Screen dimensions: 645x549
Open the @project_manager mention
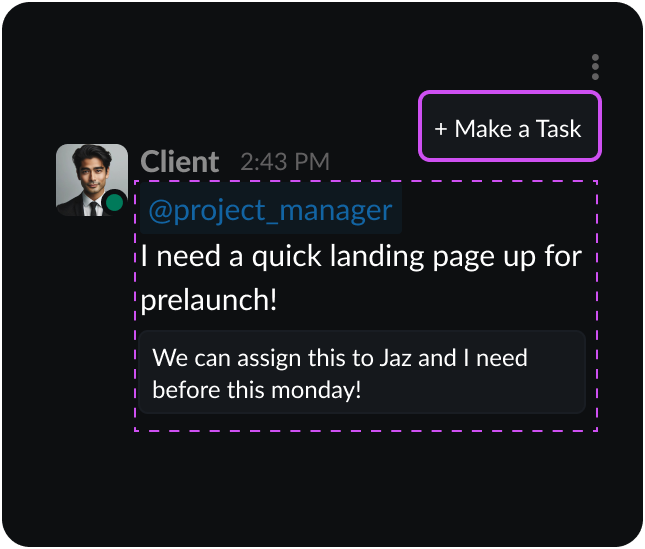click(x=270, y=210)
